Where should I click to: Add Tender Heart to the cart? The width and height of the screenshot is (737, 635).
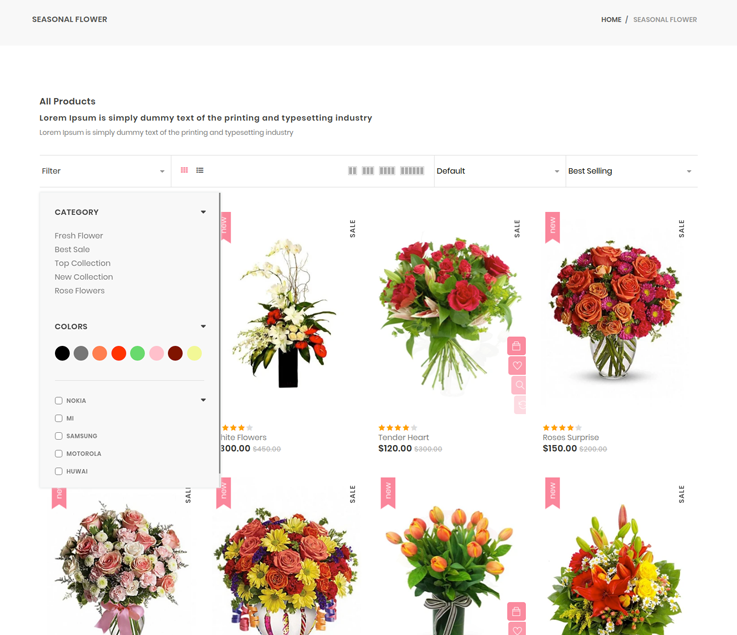[516, 346]
